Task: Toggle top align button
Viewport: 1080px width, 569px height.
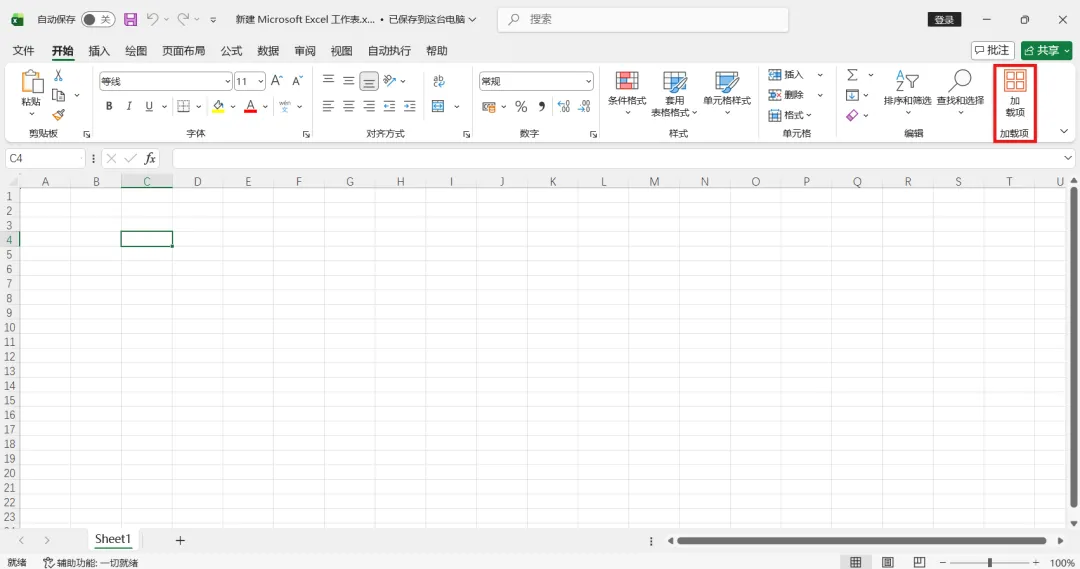Action: (x=329, y=81)
